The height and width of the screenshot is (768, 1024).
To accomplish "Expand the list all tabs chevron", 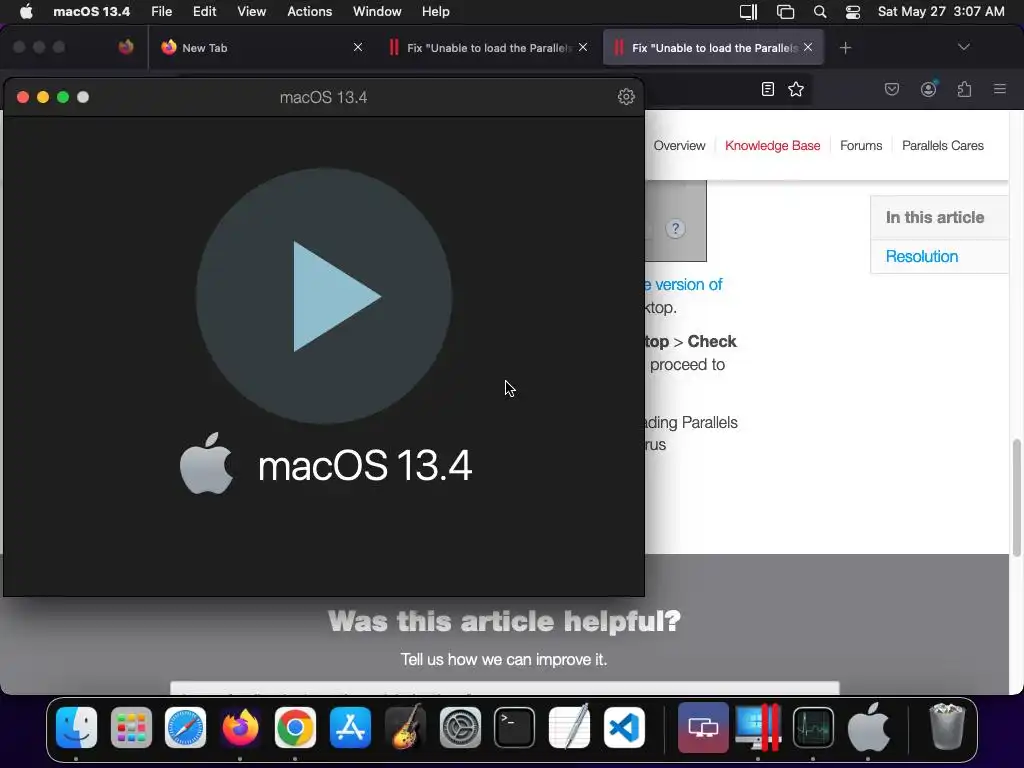I will tap(963, 47).
